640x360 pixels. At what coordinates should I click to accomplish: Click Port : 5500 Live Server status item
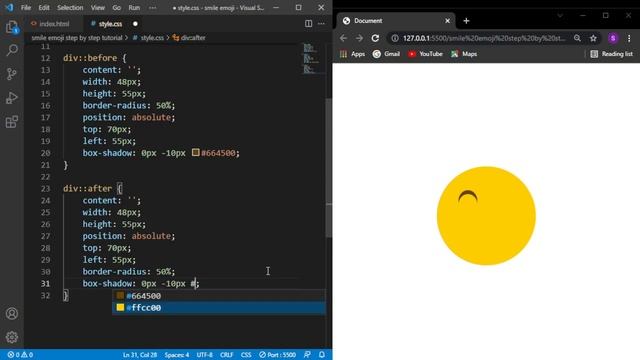click(x=278, y=355)
